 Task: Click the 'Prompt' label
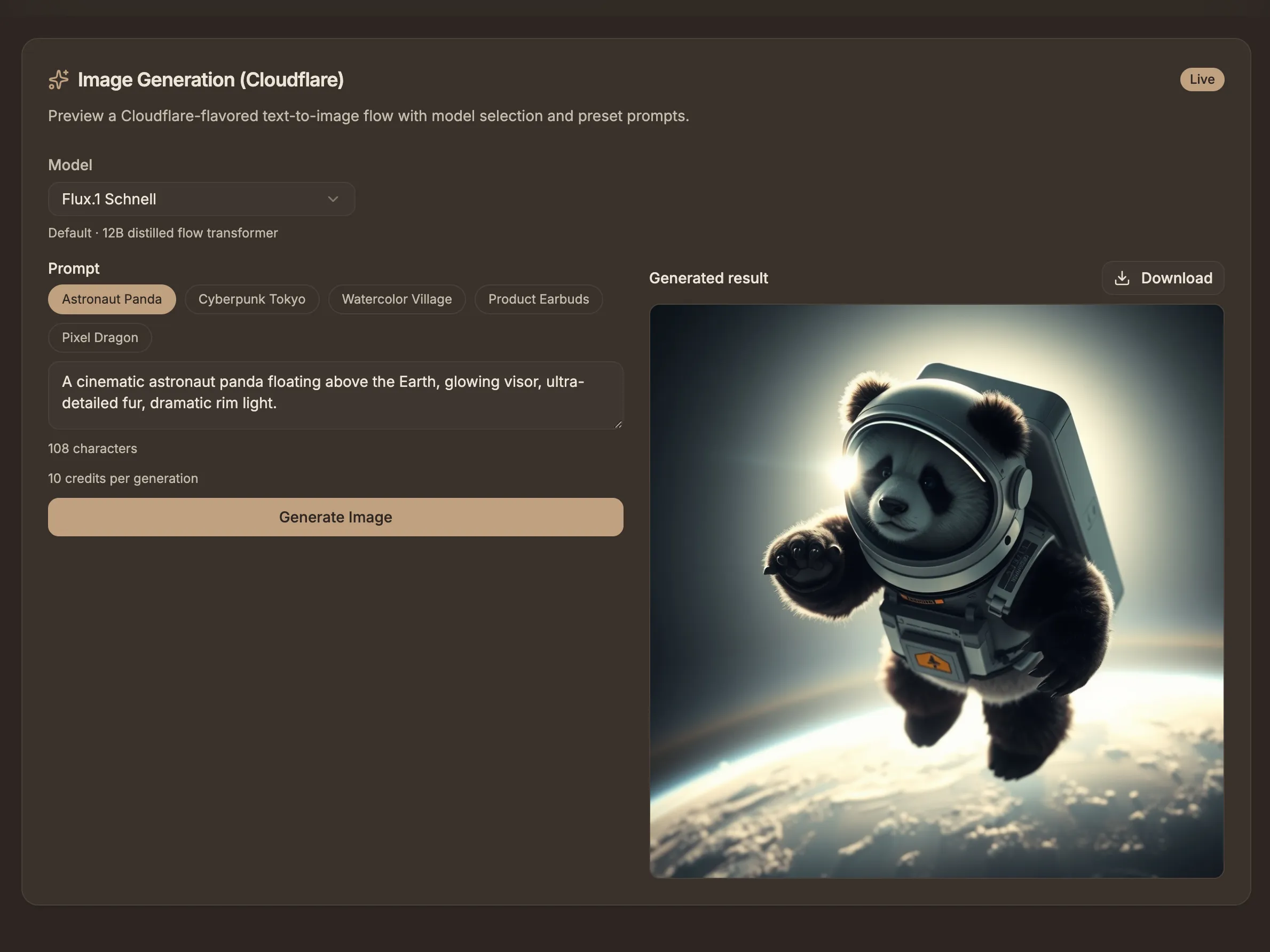coord(74,268)
